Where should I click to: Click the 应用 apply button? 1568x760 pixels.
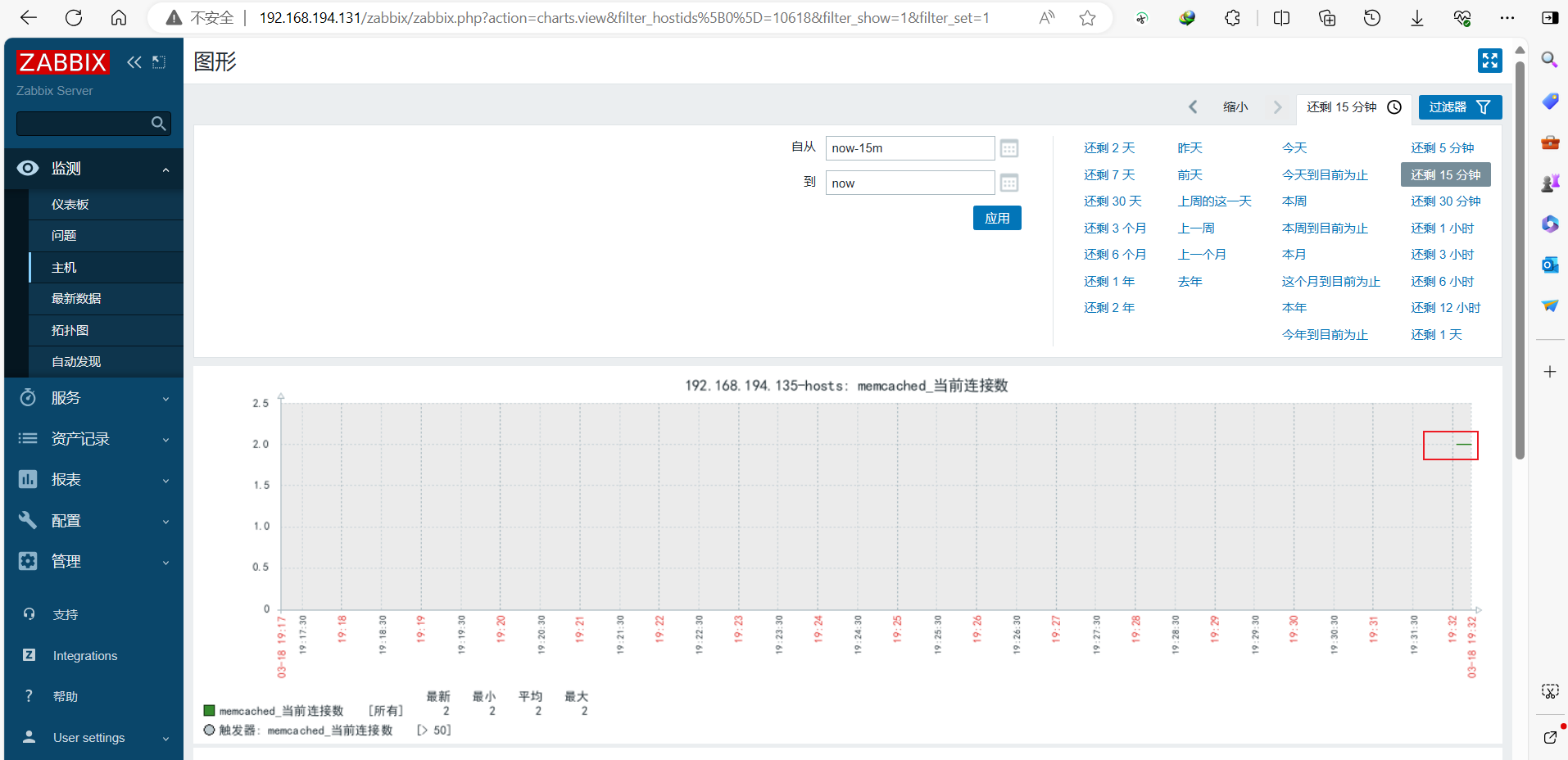pyautogui.click(x=997, y=218)
